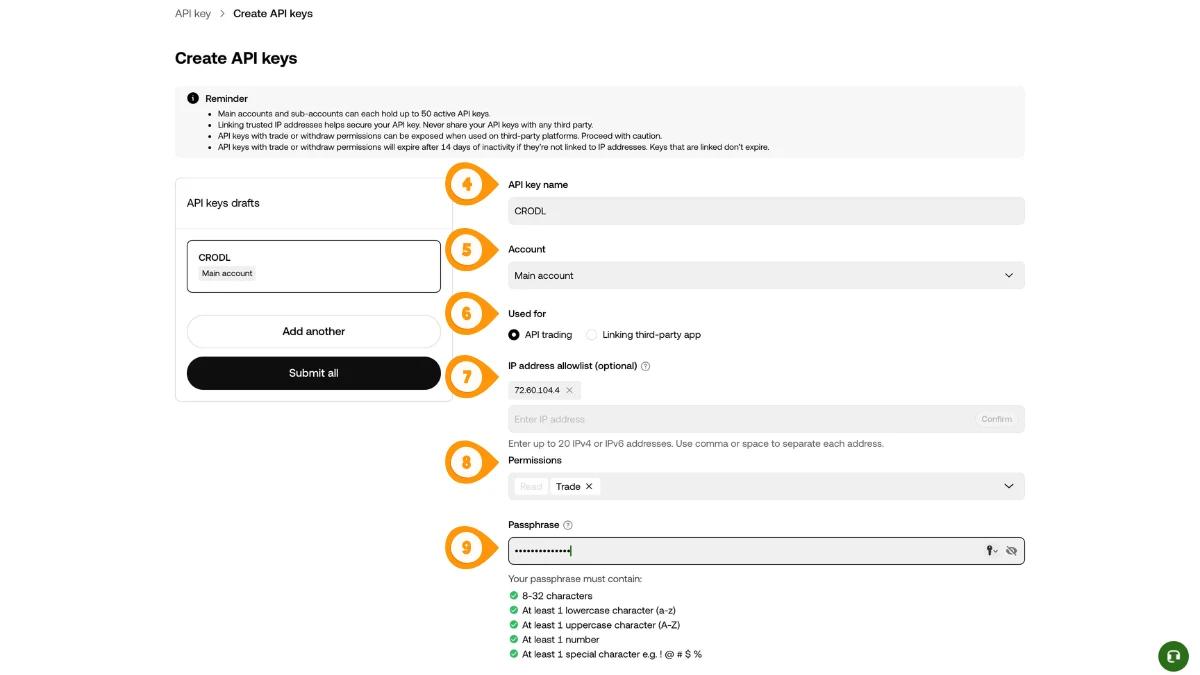Click the Confirm IP address button

(996, 419)
